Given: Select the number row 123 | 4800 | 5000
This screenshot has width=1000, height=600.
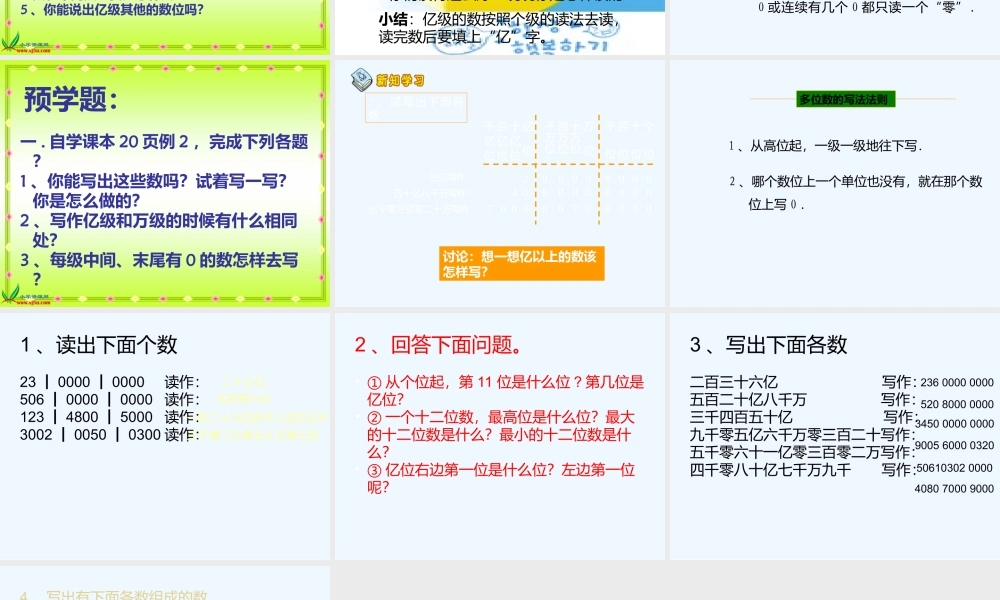Looking at the screenshot, I should (86, 417).
